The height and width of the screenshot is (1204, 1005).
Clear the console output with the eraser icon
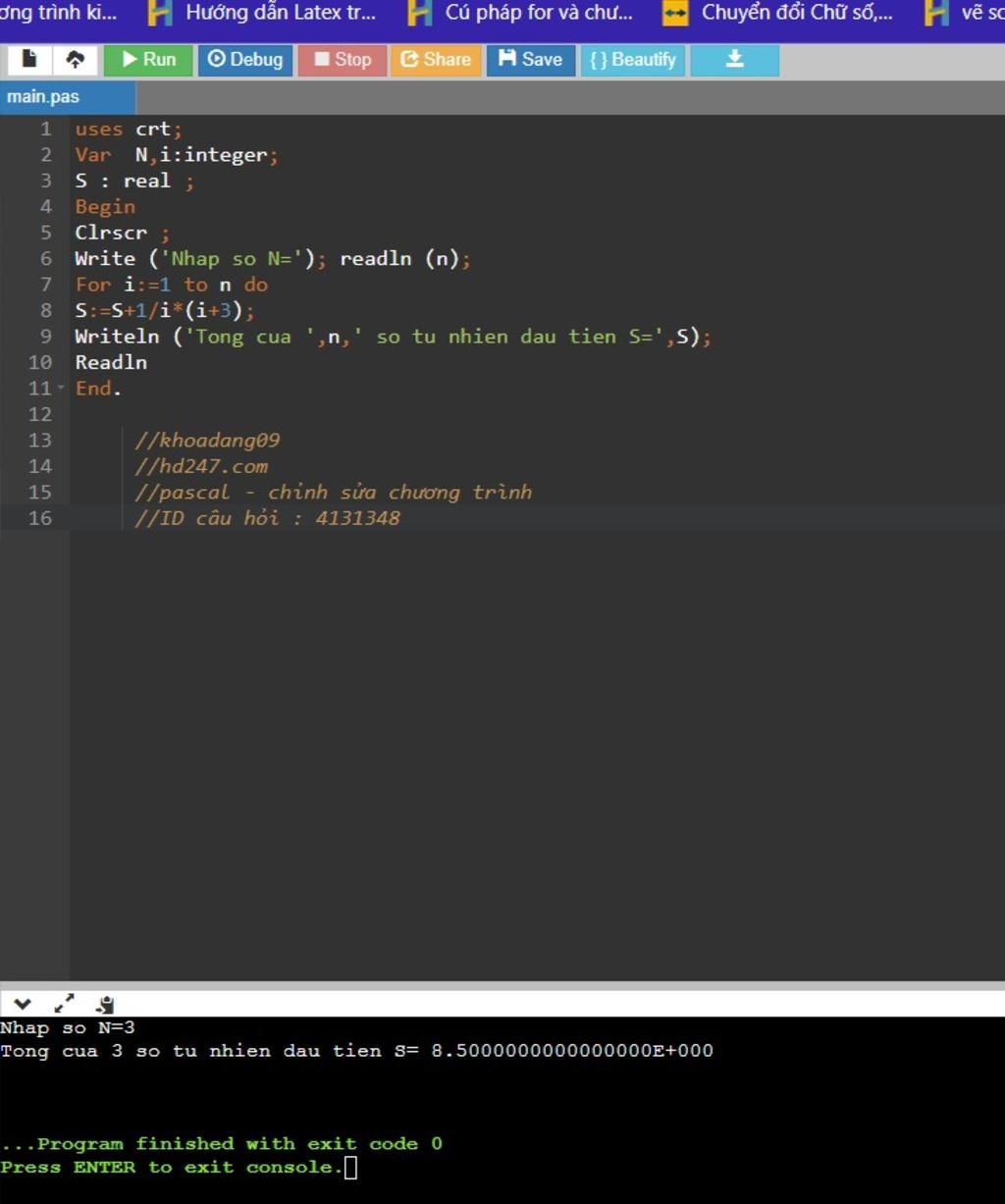click(105, 1004)
